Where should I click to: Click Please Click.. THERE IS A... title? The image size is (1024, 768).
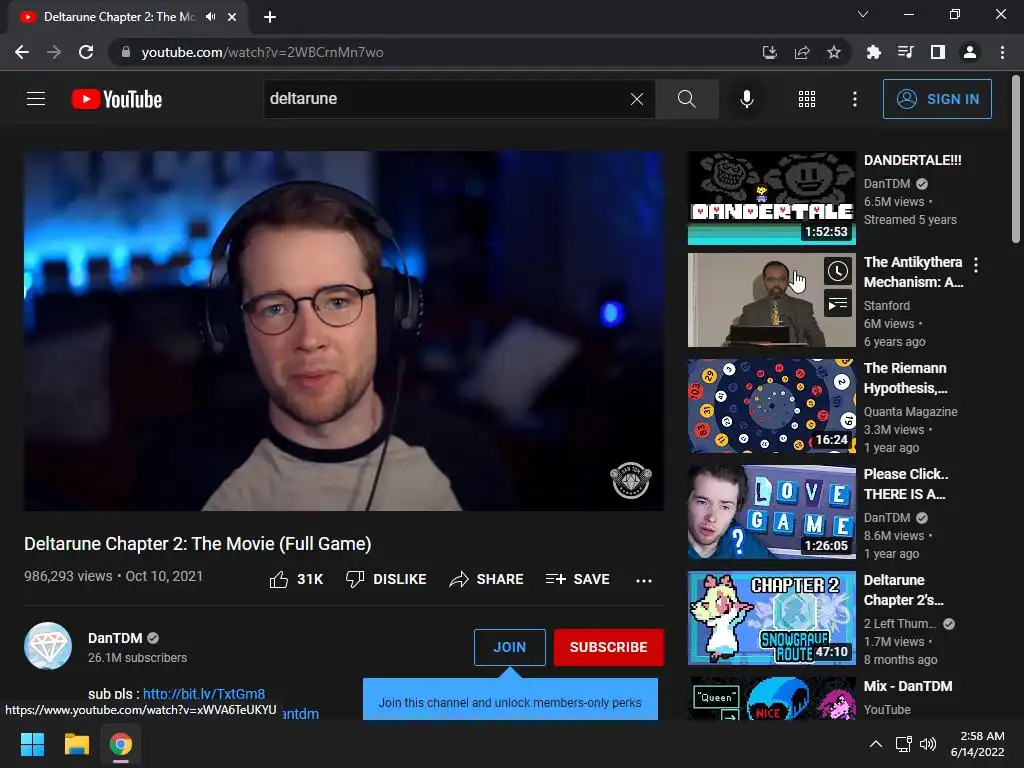coord(906,484)
